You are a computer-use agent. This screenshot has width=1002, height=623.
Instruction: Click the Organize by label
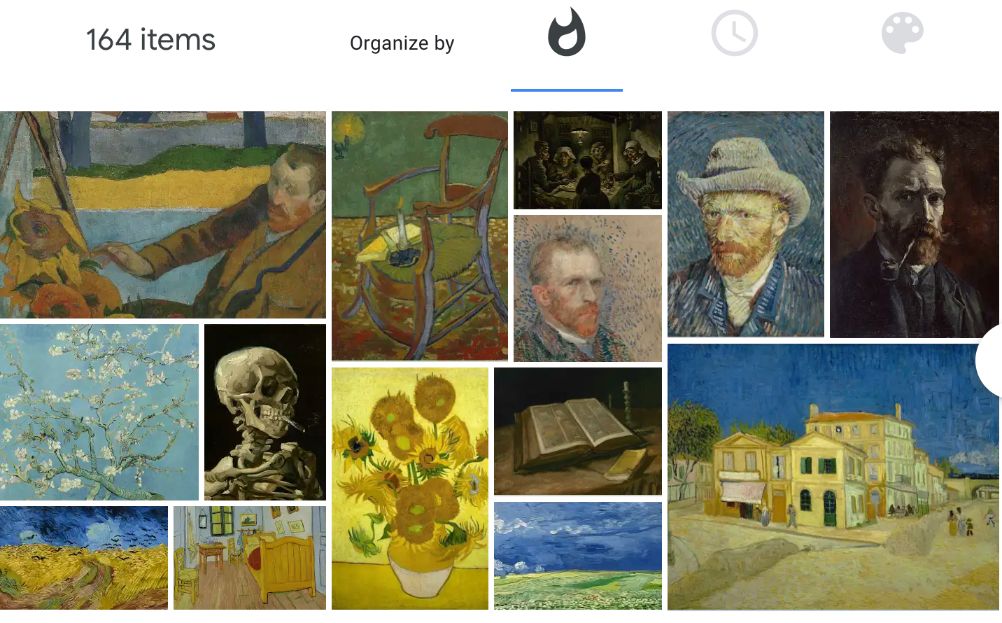(402, 43)
